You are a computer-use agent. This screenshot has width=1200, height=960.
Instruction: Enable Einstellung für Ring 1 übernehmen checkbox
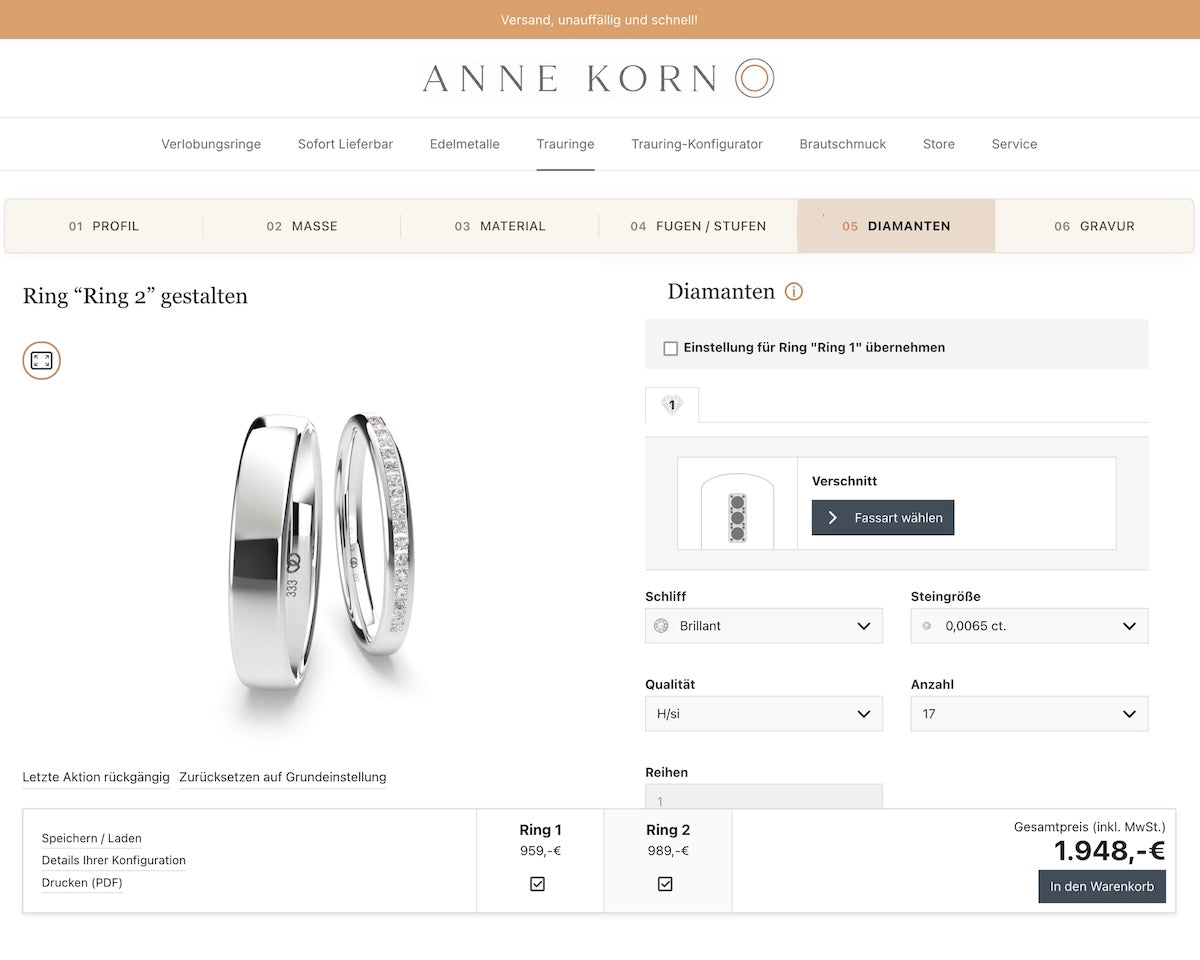pos(671,348)
